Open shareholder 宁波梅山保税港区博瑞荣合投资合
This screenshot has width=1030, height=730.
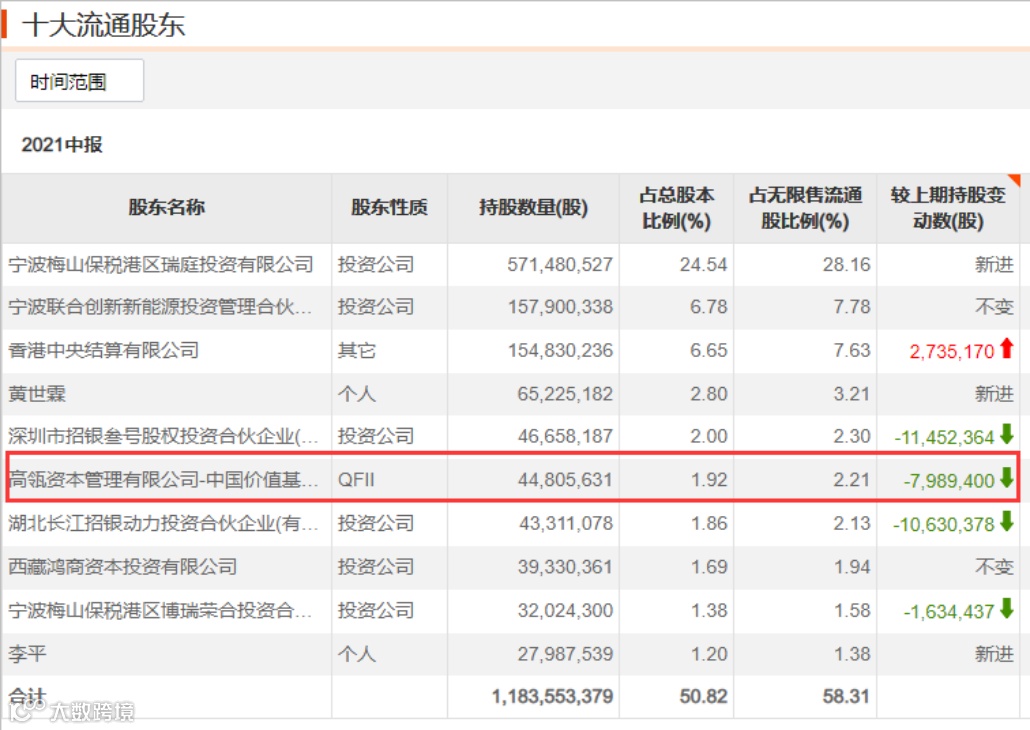tap(160, 610)
